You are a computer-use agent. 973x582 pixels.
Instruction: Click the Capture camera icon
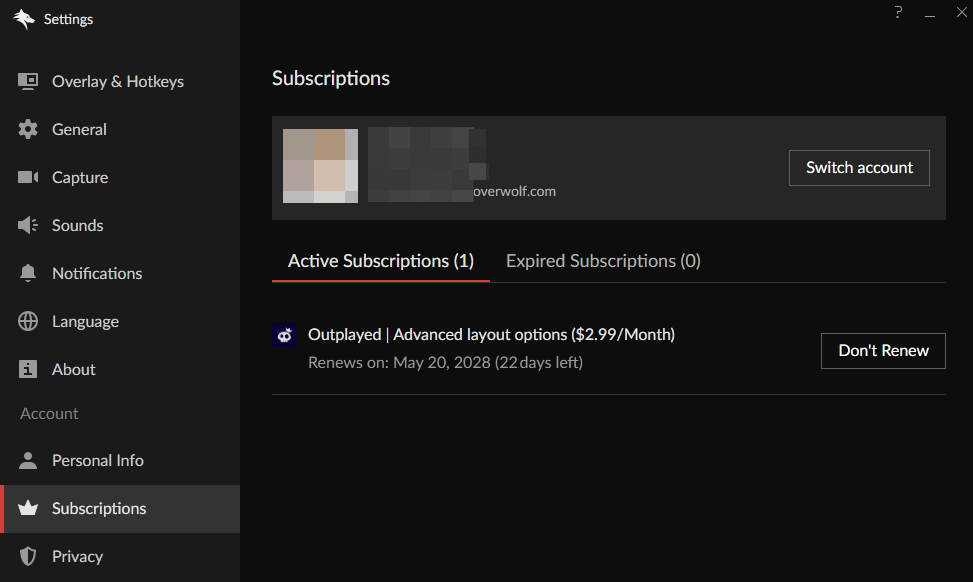[x=28, y=177]
